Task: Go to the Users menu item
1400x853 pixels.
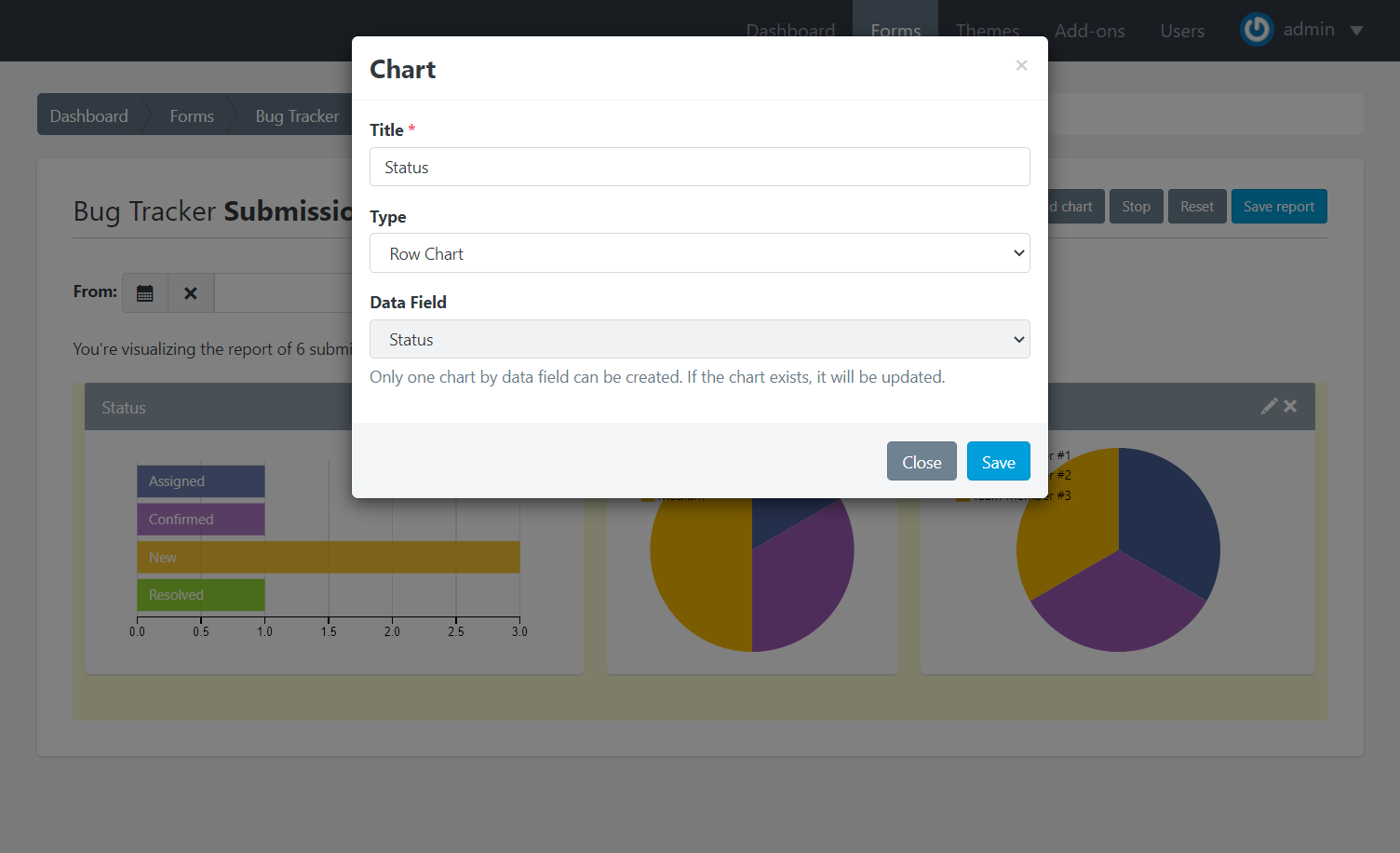Action: point(1182,31)
